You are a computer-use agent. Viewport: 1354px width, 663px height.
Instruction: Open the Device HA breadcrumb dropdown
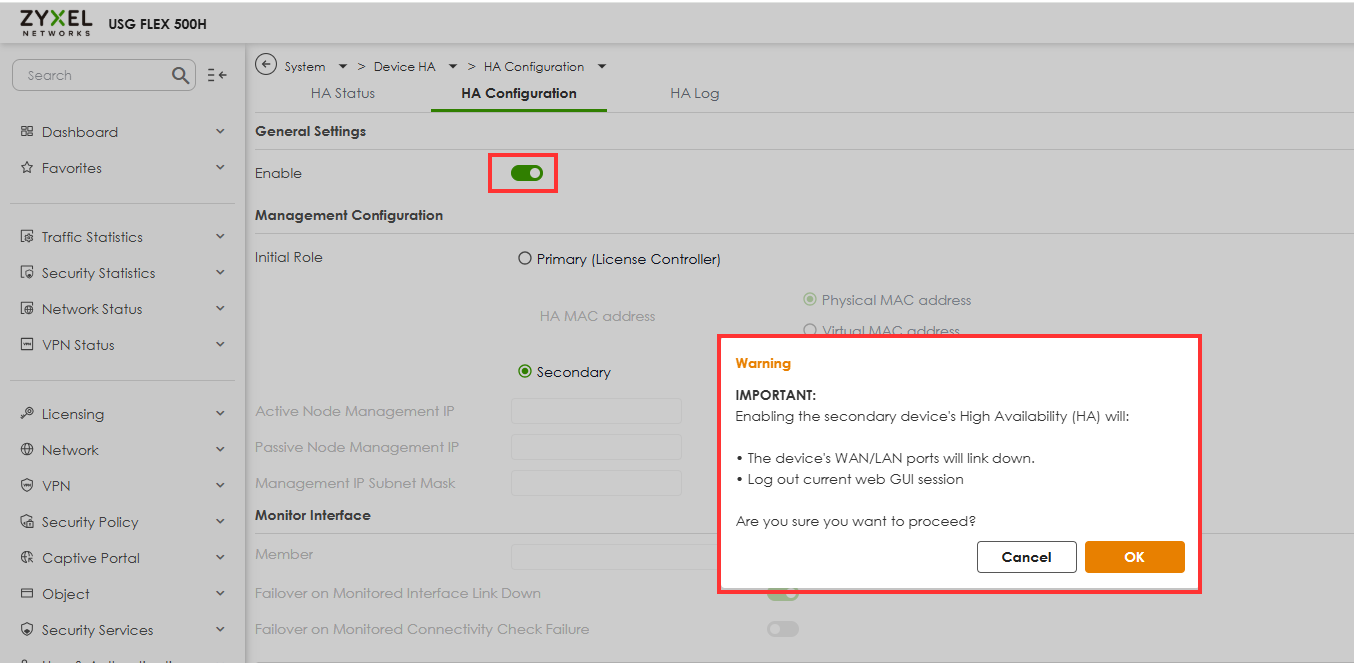click(452, 67)
